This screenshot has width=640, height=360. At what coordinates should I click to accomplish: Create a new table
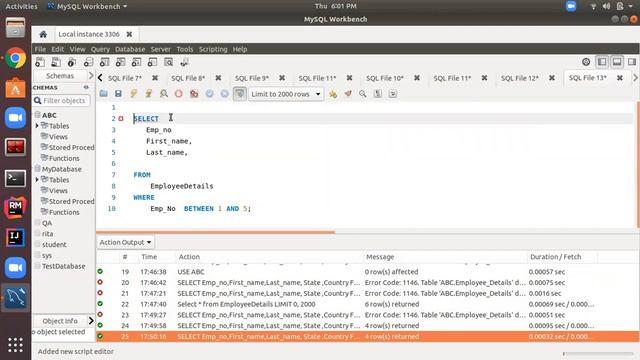pos(104,62)
